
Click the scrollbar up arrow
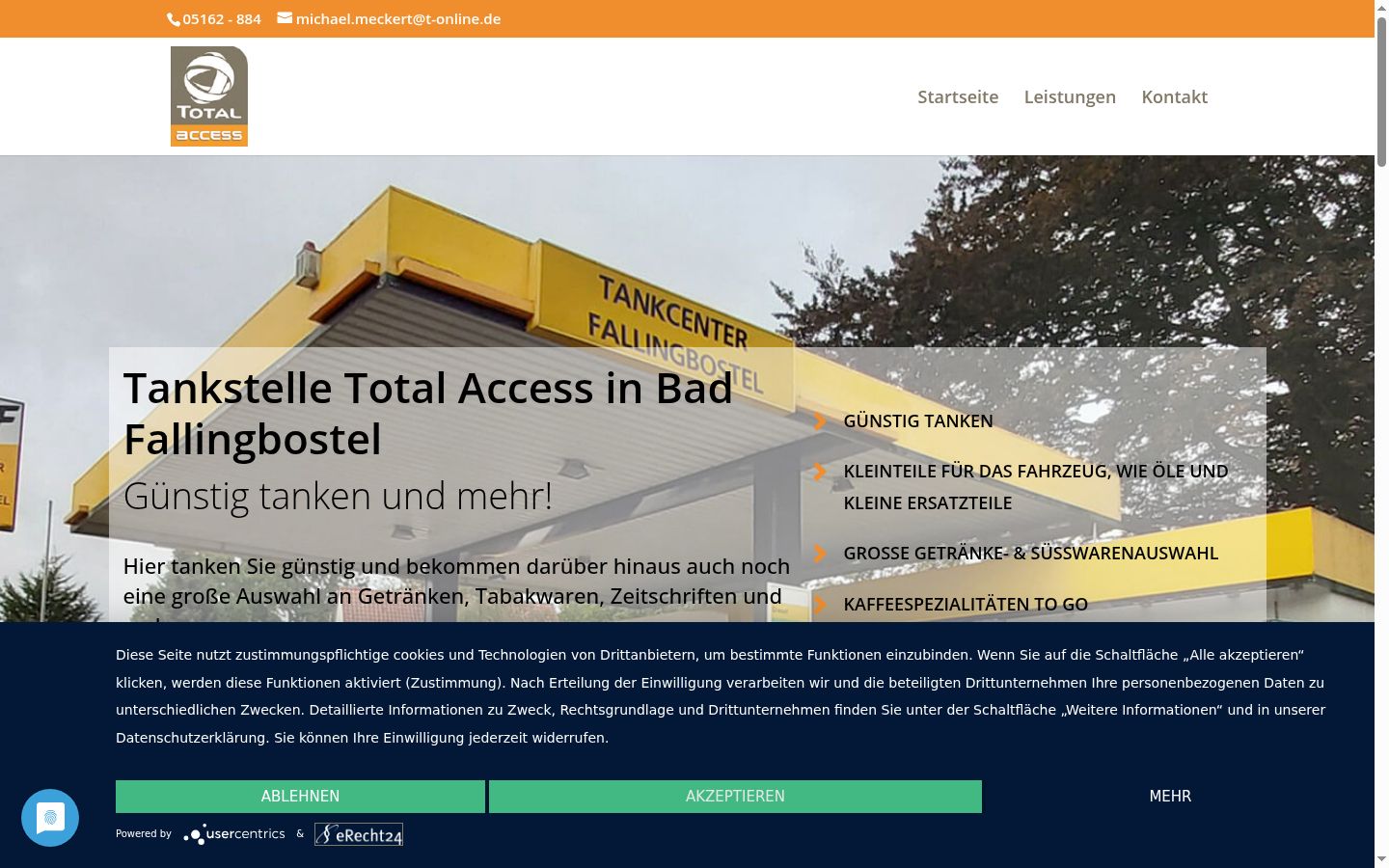1381,8
